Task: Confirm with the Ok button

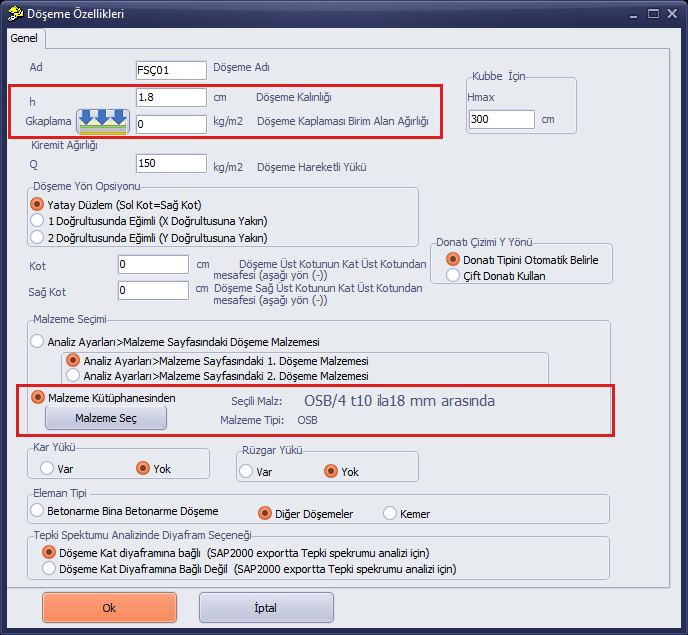Action: click(109, 608)
